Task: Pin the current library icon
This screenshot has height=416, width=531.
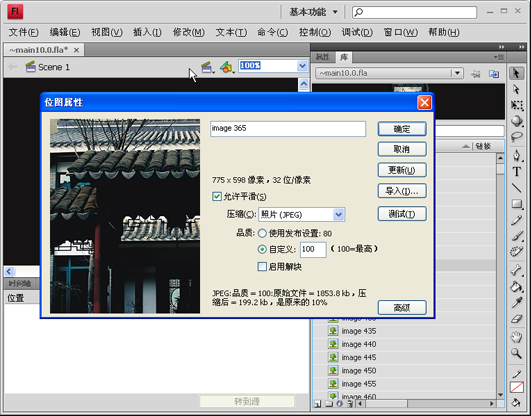Action: coord(475,74)
